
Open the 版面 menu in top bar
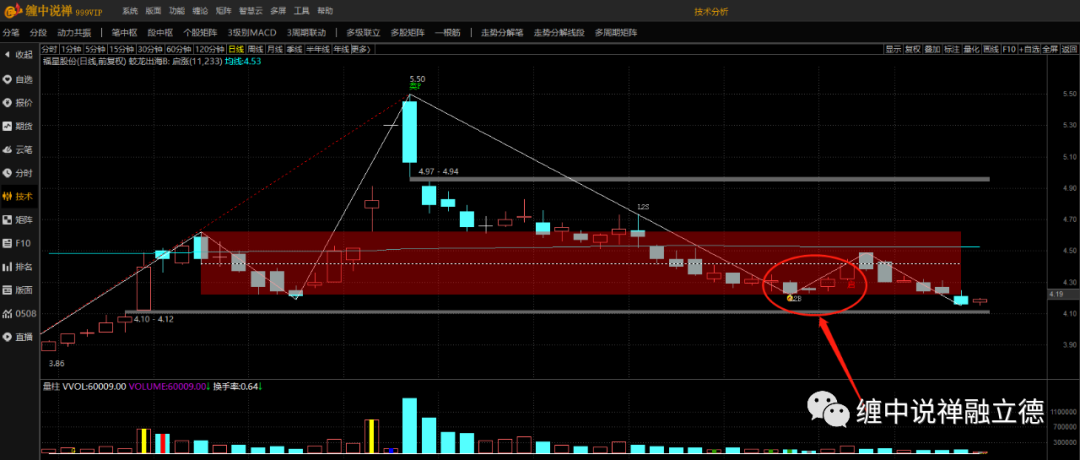coord(153,11)
